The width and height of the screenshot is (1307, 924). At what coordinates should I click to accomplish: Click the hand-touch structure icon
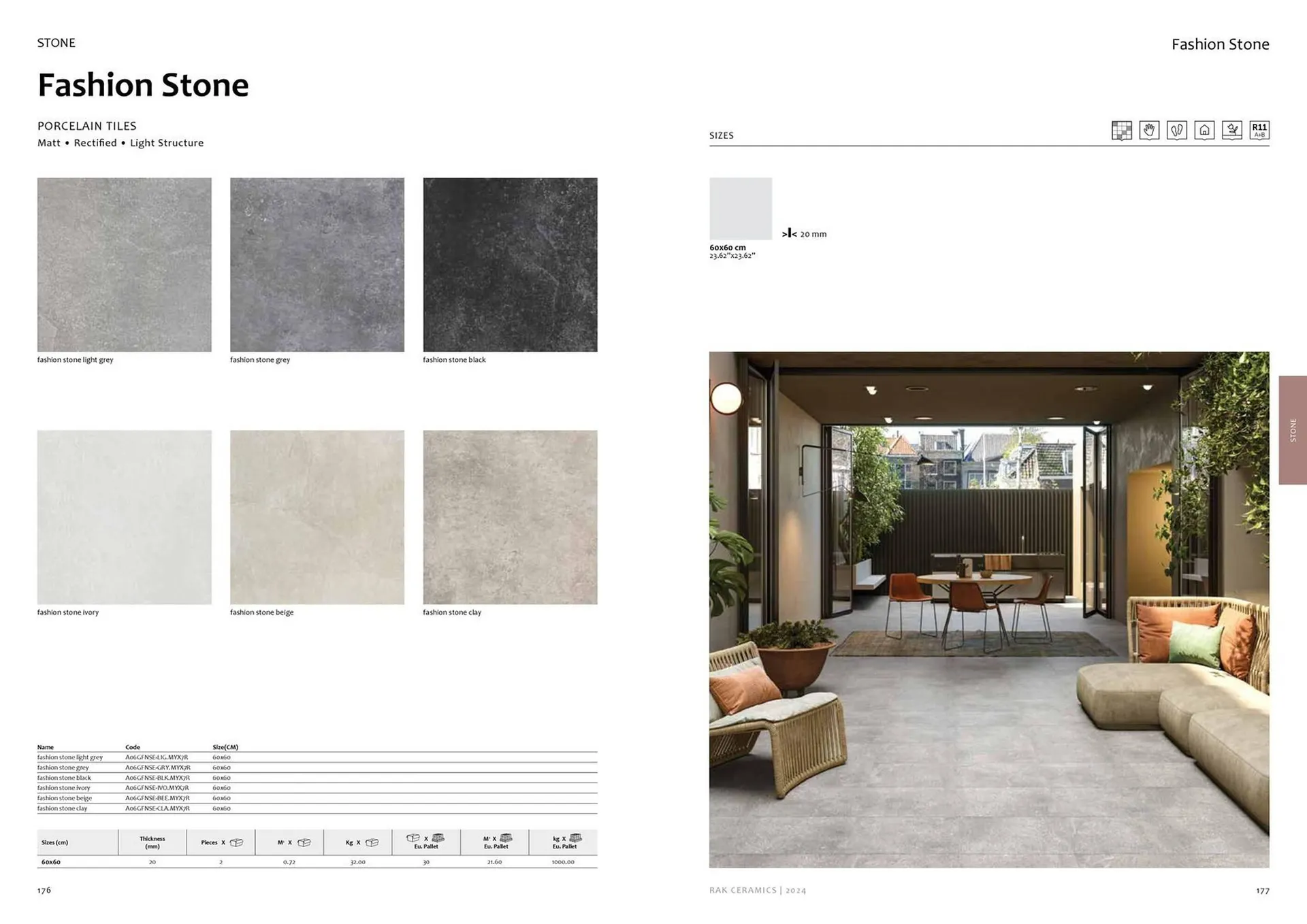point(1149,130)
